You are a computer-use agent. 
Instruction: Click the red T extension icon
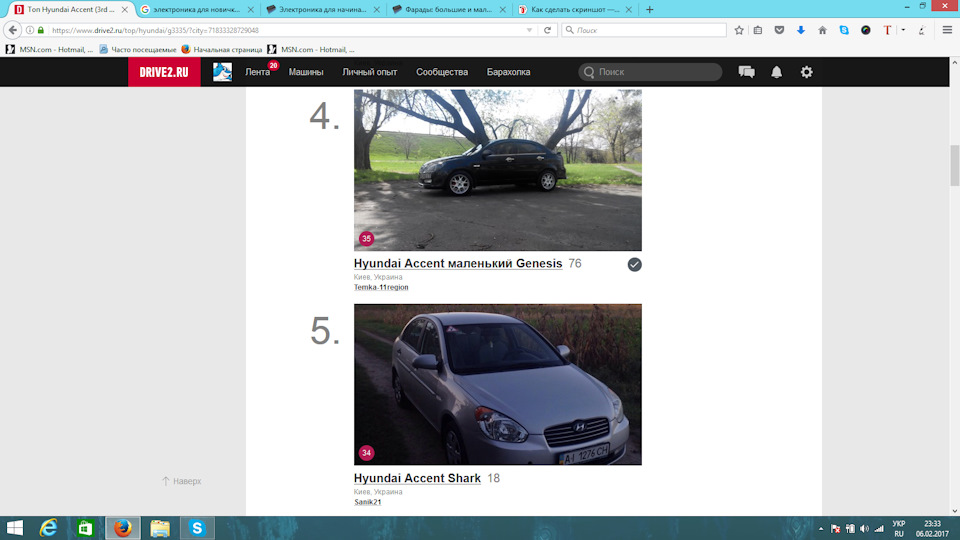click(x=887, y=30)
